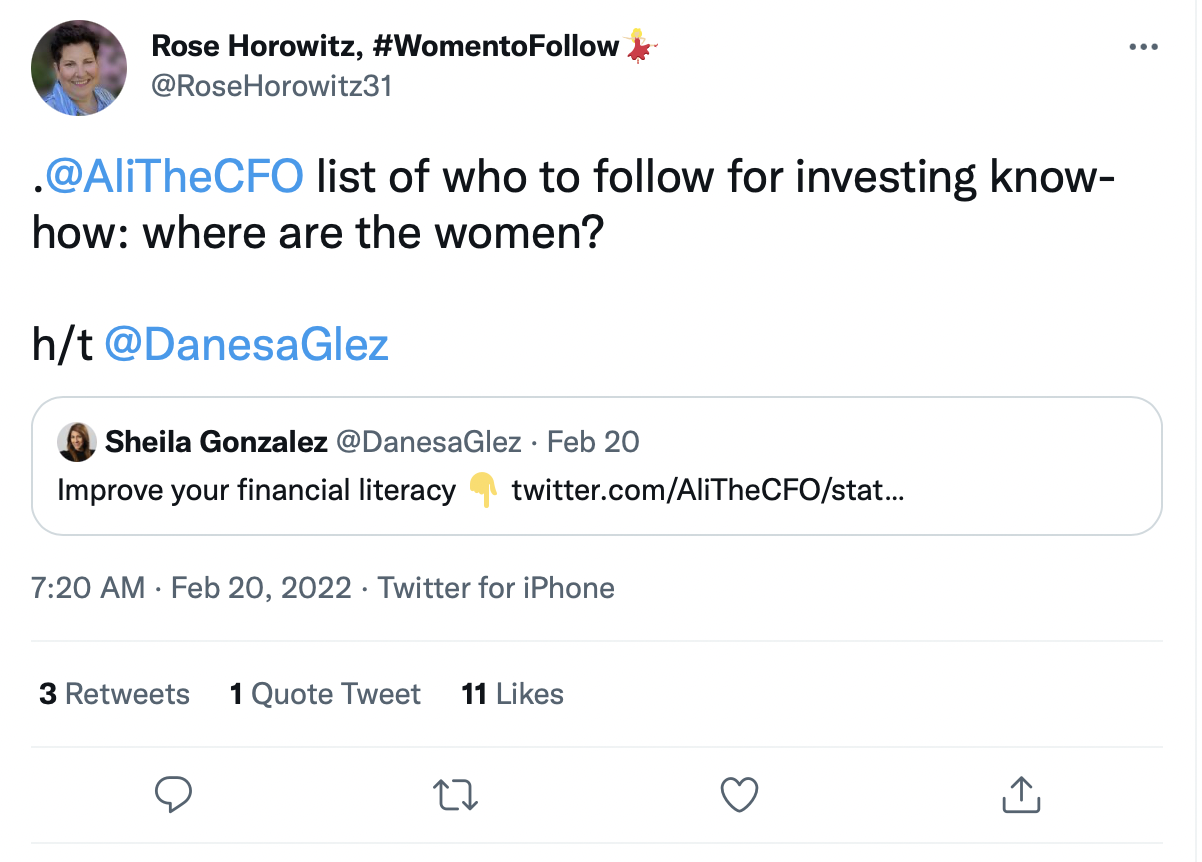This screenshot has width=1202, height=862.
Task: Click the @DanesaGlez mention after h/t
Action: pos(246,345)
